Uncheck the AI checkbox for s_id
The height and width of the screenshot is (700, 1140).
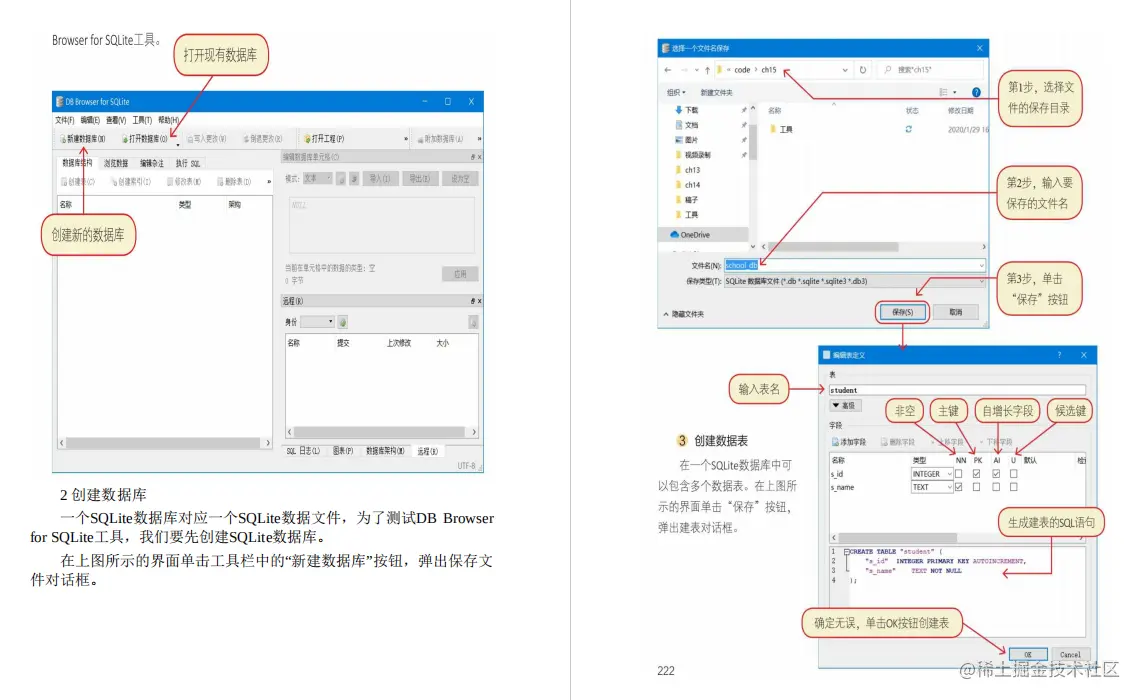pyautogui.click(x=996, y=473)
